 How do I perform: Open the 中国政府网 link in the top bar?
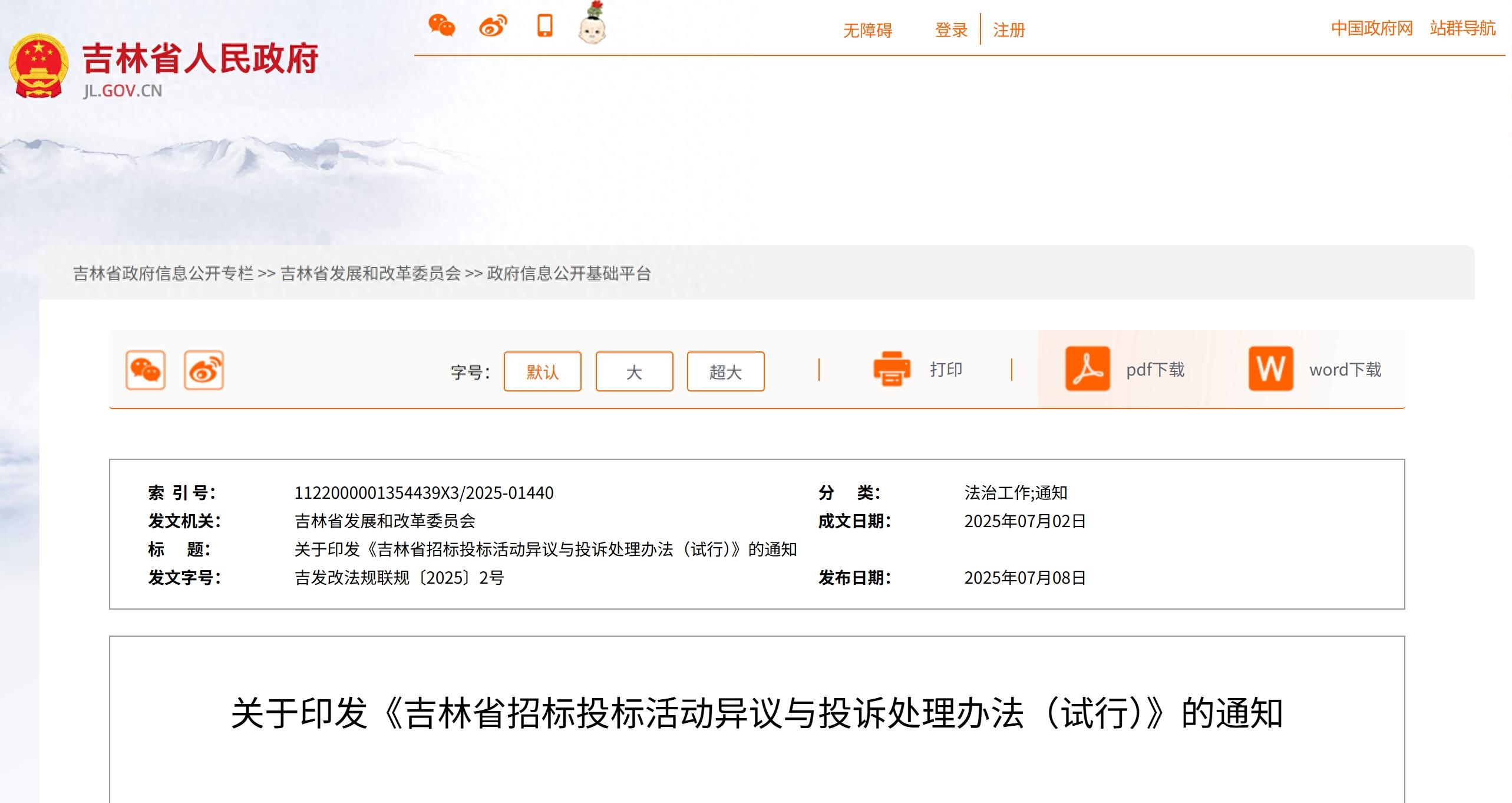(1372, 28)
